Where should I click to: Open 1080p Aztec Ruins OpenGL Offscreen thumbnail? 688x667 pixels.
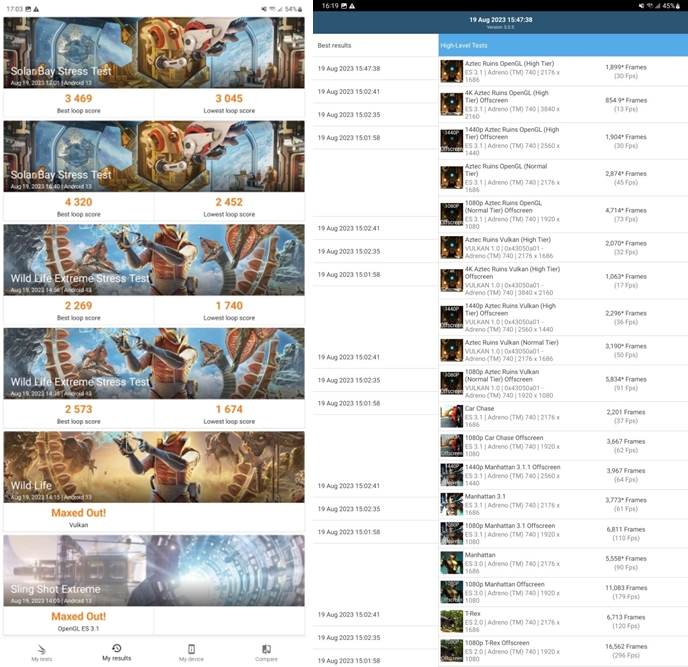click(452, 215)
